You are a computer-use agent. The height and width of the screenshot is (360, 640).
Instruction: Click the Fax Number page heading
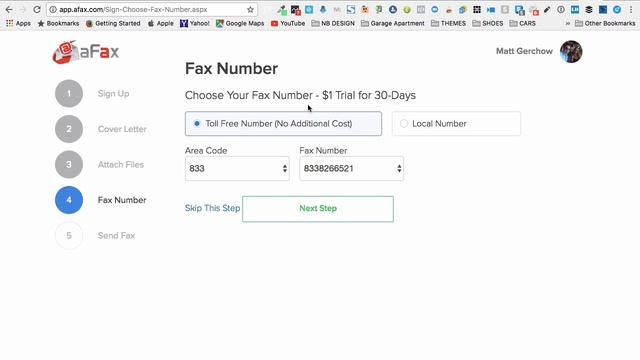[231, 69]
